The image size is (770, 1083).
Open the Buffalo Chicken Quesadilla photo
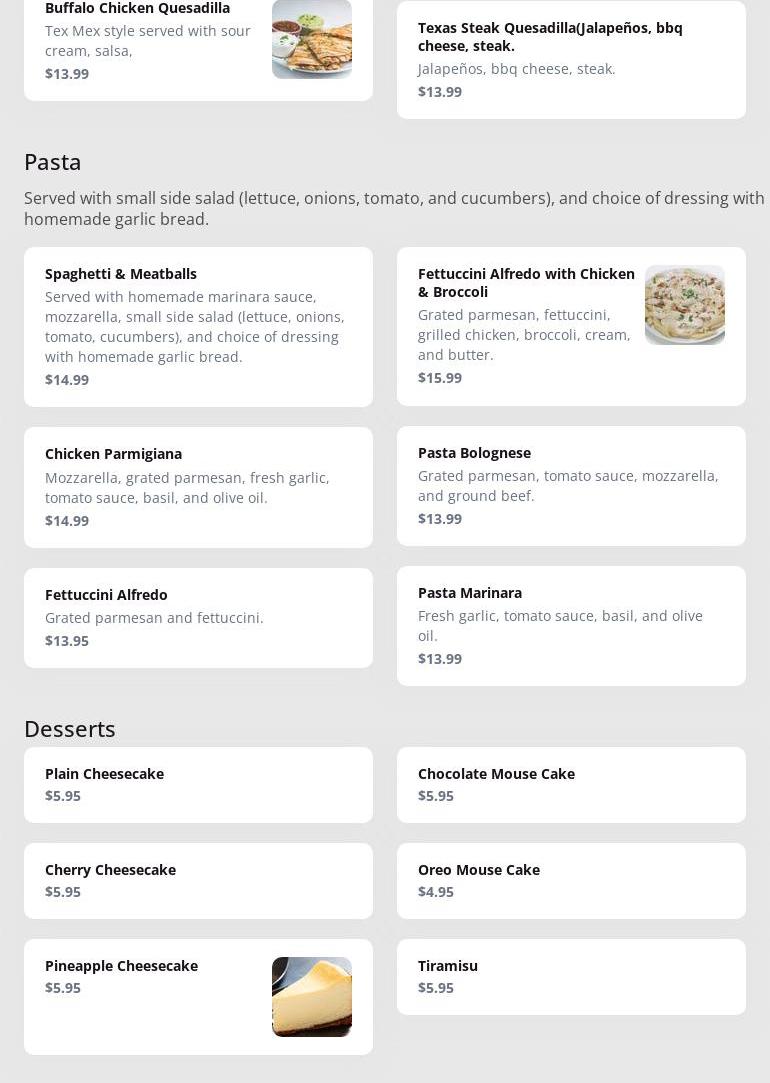click(x=311, y=40)
